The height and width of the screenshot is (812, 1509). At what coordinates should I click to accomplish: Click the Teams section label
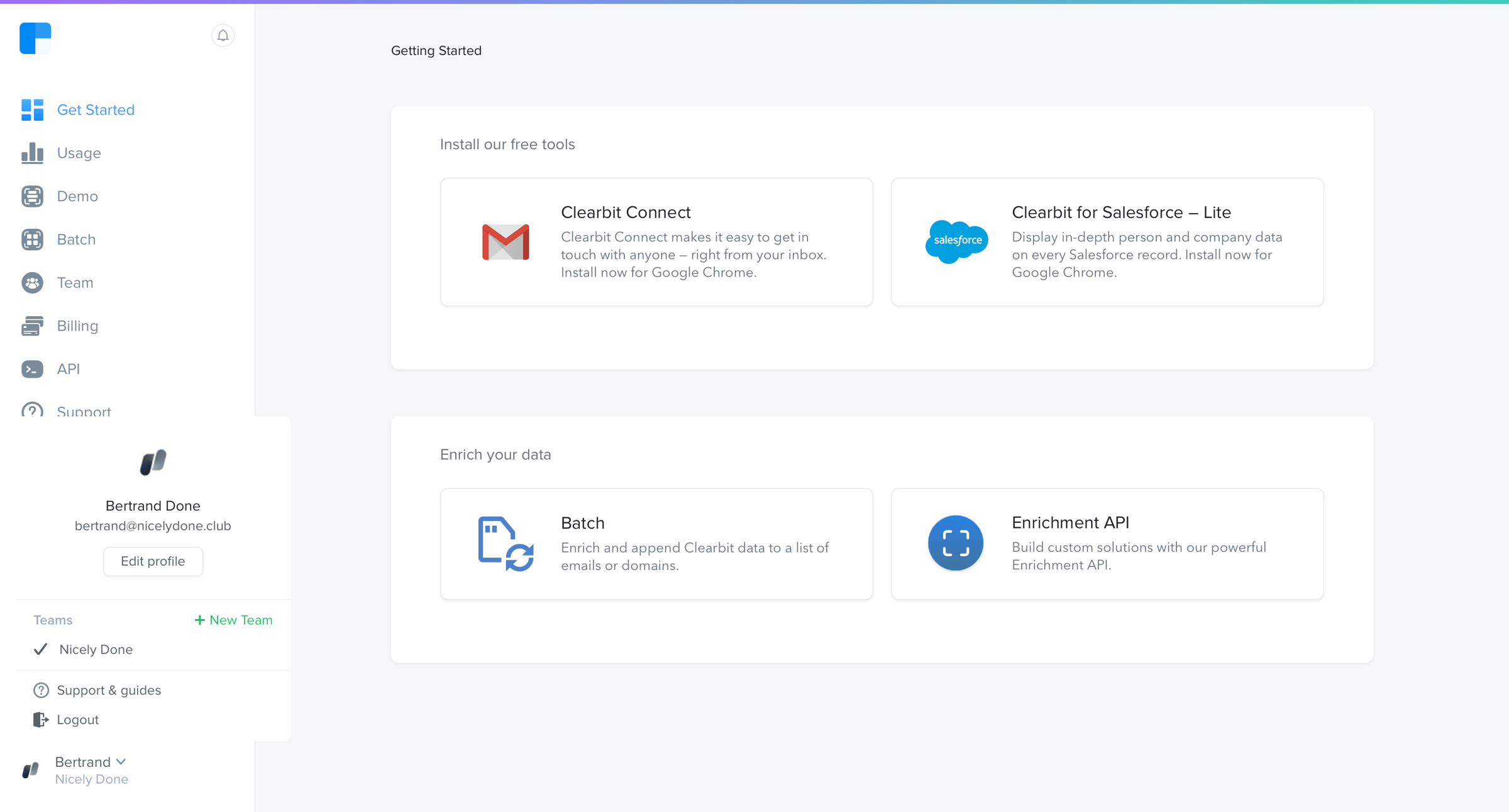(53, 620)
